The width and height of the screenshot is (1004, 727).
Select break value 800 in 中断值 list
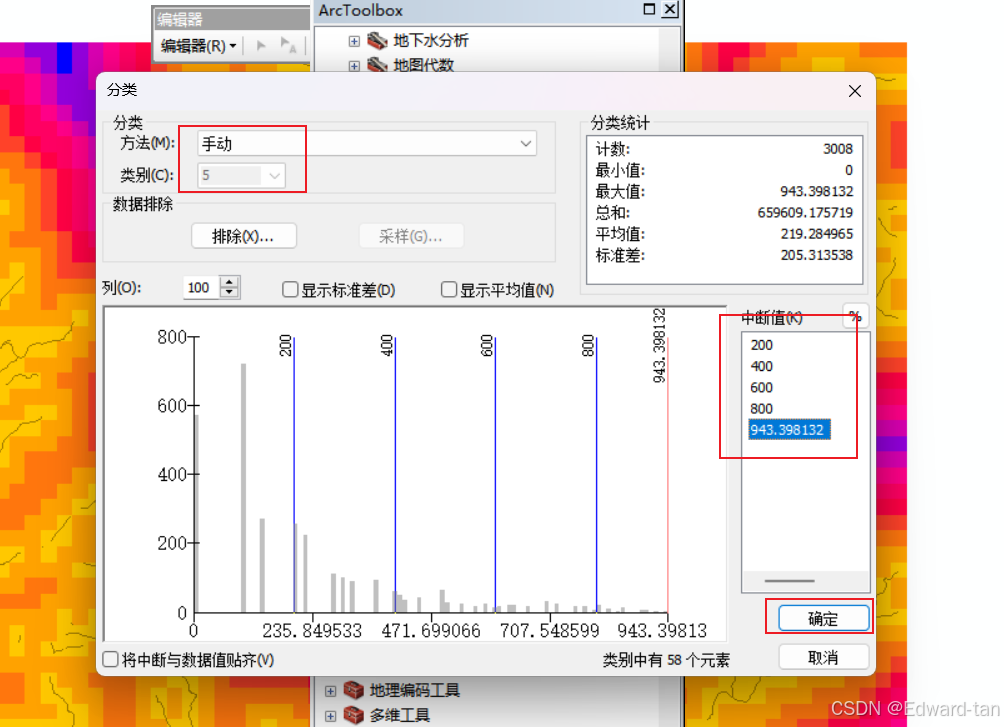pos(761,408)
